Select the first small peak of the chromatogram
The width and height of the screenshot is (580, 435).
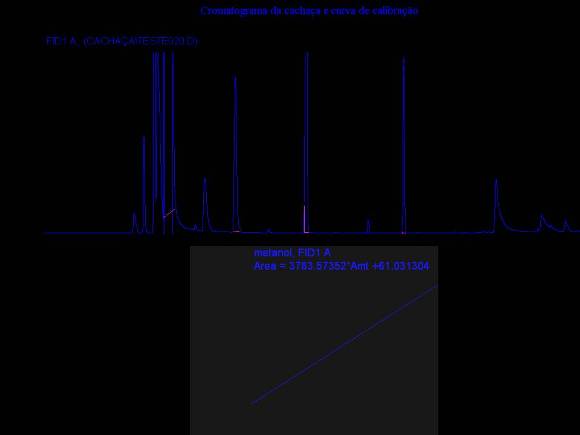(x=134, y=223)
